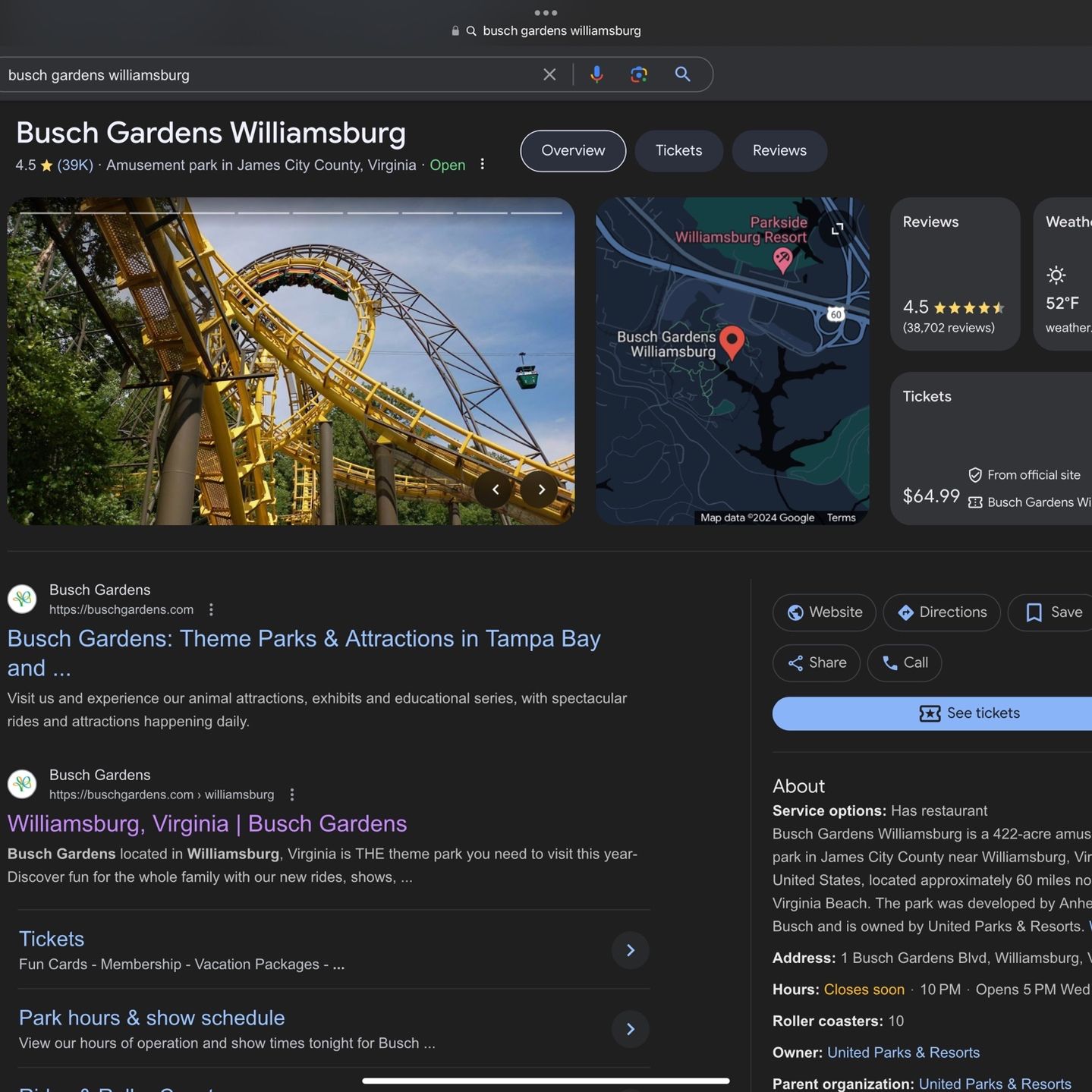The width and height of the screenshot is (1092, 1092).
Task: Open Parent organization United Parks & Resorts link
Action: 995,1084
